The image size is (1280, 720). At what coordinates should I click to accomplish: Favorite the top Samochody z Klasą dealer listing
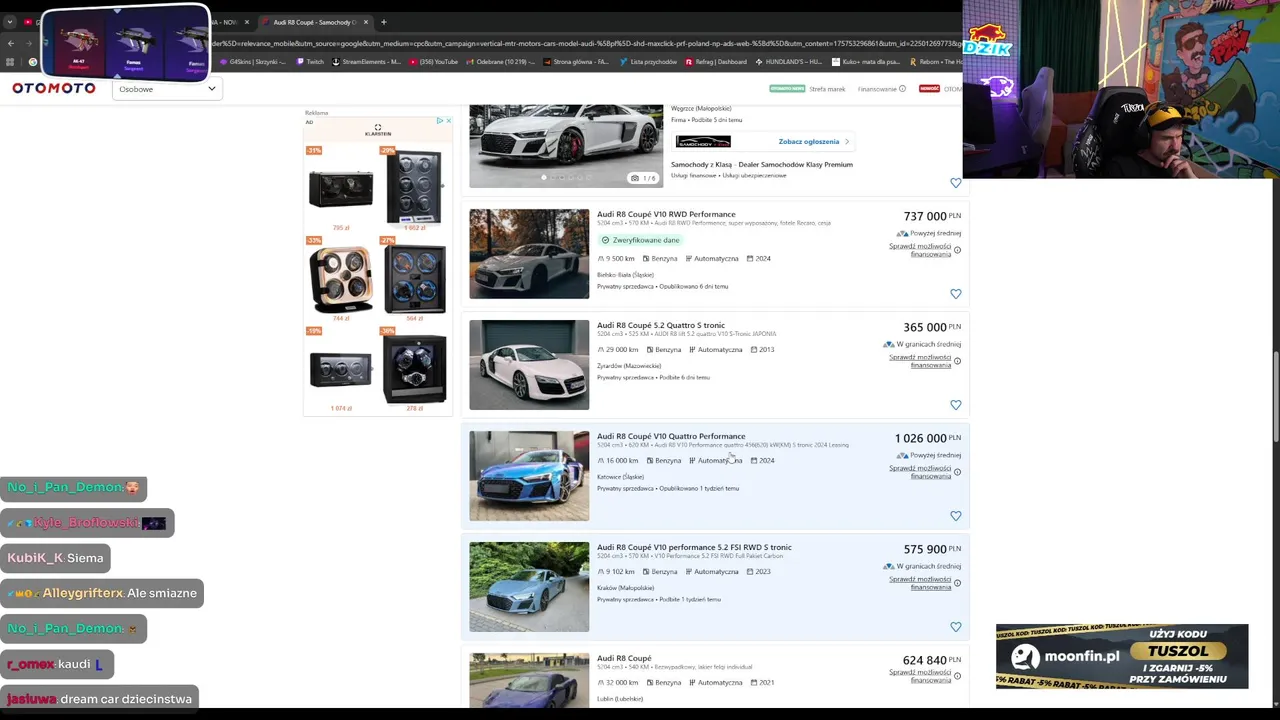pos(955,183)
